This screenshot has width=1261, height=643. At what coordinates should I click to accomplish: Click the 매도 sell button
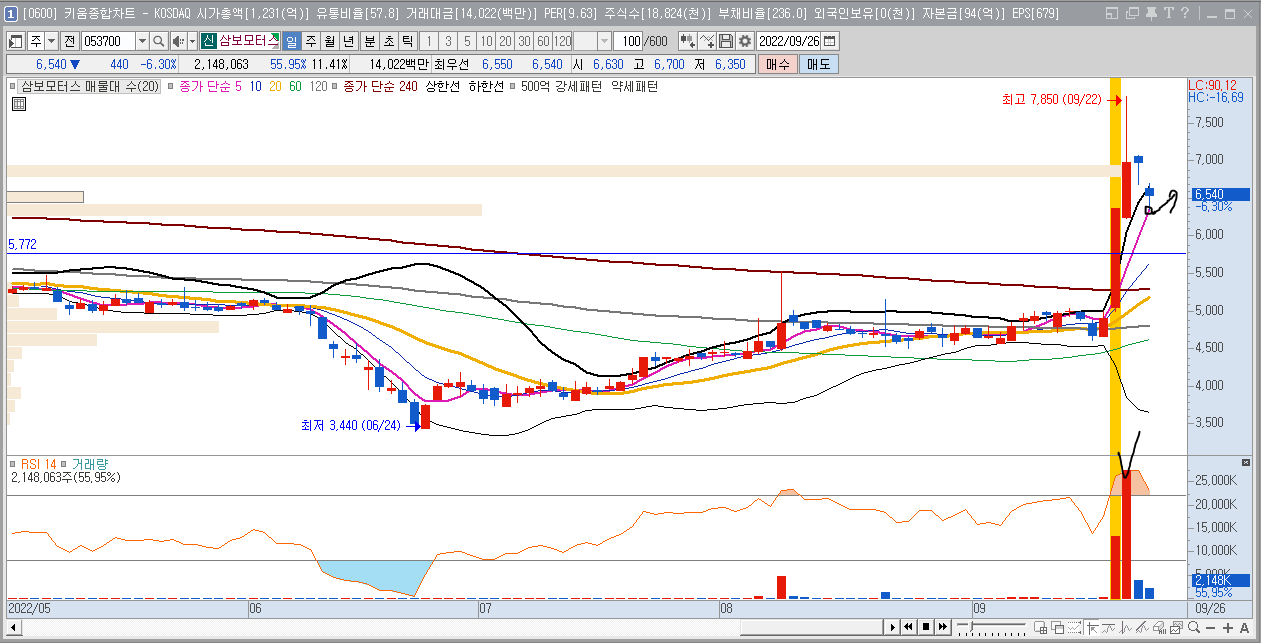click(x=819, y=64)
